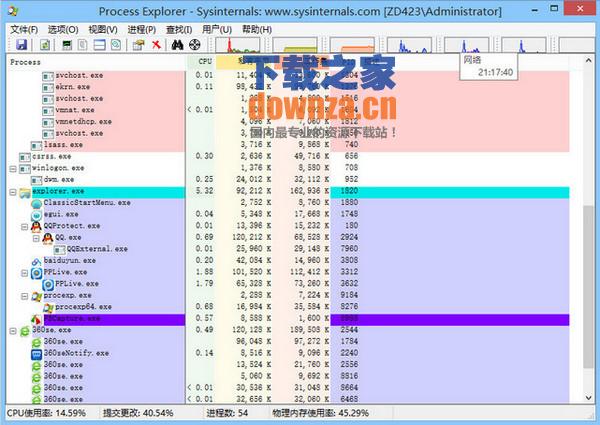Select the QQProtect.exe penguin icon
The height and width of the screenshot is (425, 600).
point(36,227)
